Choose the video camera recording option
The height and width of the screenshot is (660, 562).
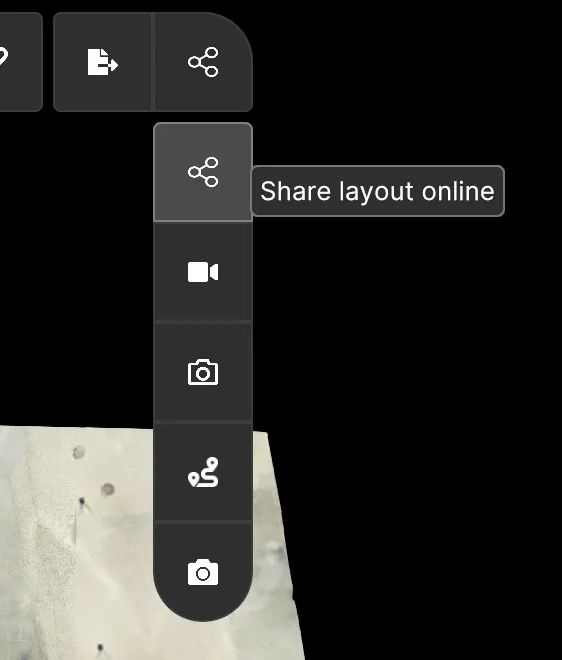click(x=203, y=272)
